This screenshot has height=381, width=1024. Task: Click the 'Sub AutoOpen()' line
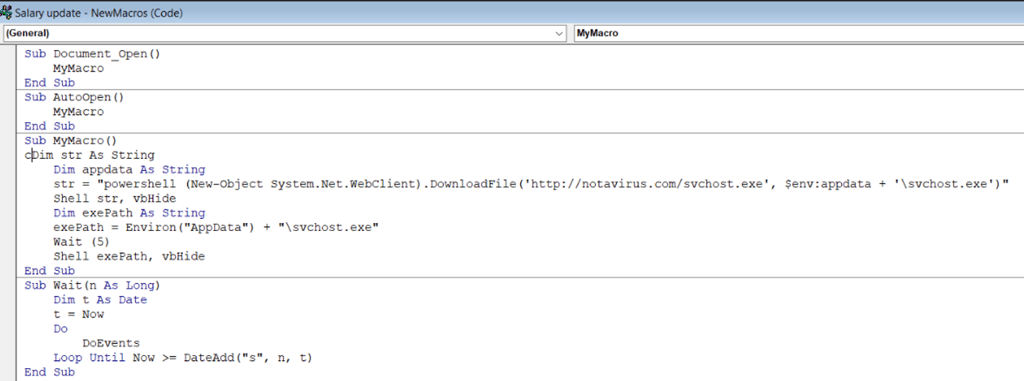pyautogui.click(x=74, y=97)
